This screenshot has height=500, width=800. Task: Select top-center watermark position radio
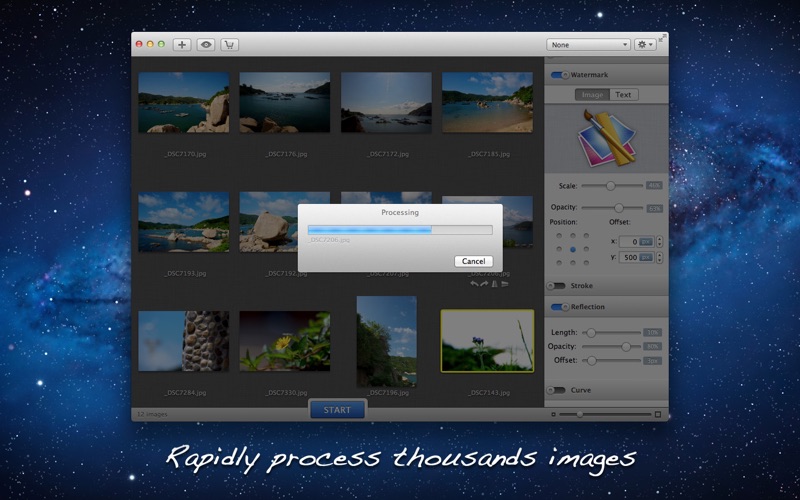pyautogui.click(x=572, y=236)
